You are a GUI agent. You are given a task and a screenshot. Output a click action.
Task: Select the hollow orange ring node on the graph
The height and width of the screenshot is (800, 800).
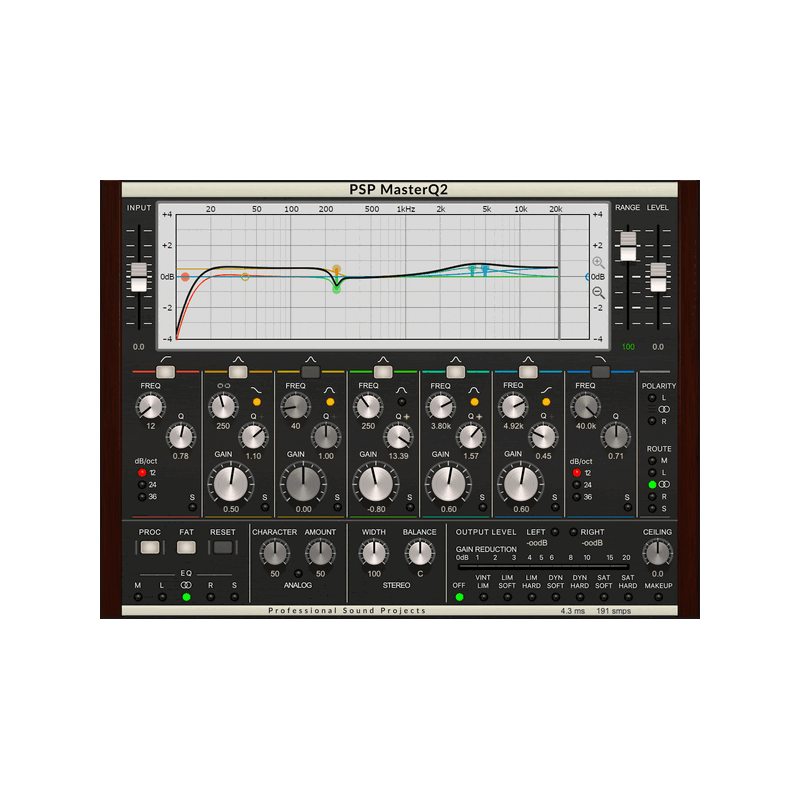(245, 277)
